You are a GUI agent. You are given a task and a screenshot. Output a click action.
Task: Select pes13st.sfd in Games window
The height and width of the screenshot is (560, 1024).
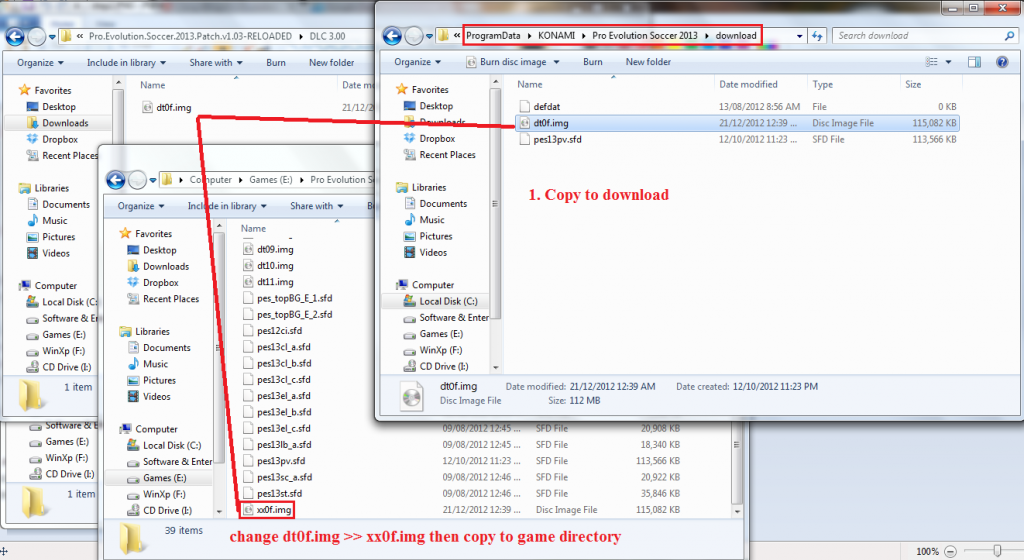272,493
